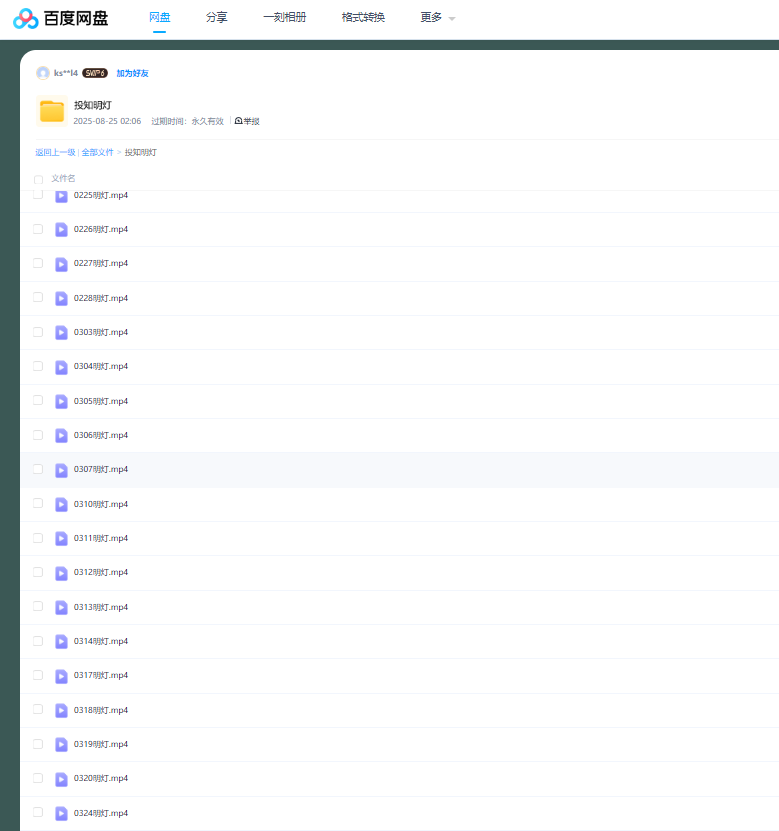Click the video icon for 0303明灯.mp4
Screen dimensions: 779x831
[x=61, y=332]
